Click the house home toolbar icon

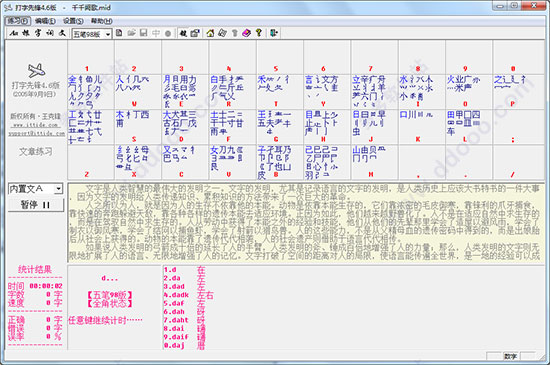pyautogui.click(x=210, y=33)
